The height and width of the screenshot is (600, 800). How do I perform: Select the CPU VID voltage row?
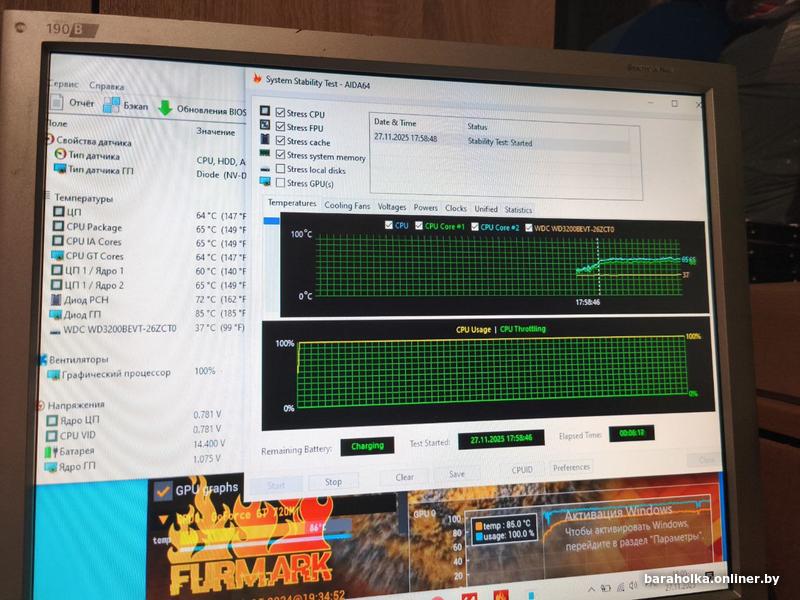134,433
